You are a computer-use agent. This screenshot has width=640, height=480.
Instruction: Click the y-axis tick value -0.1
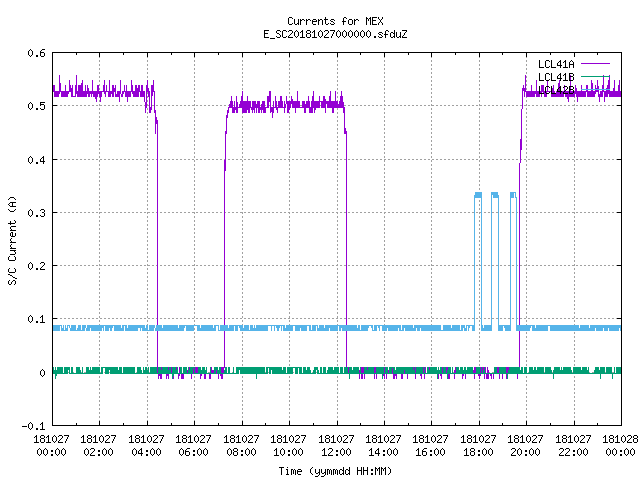(33, 426)
